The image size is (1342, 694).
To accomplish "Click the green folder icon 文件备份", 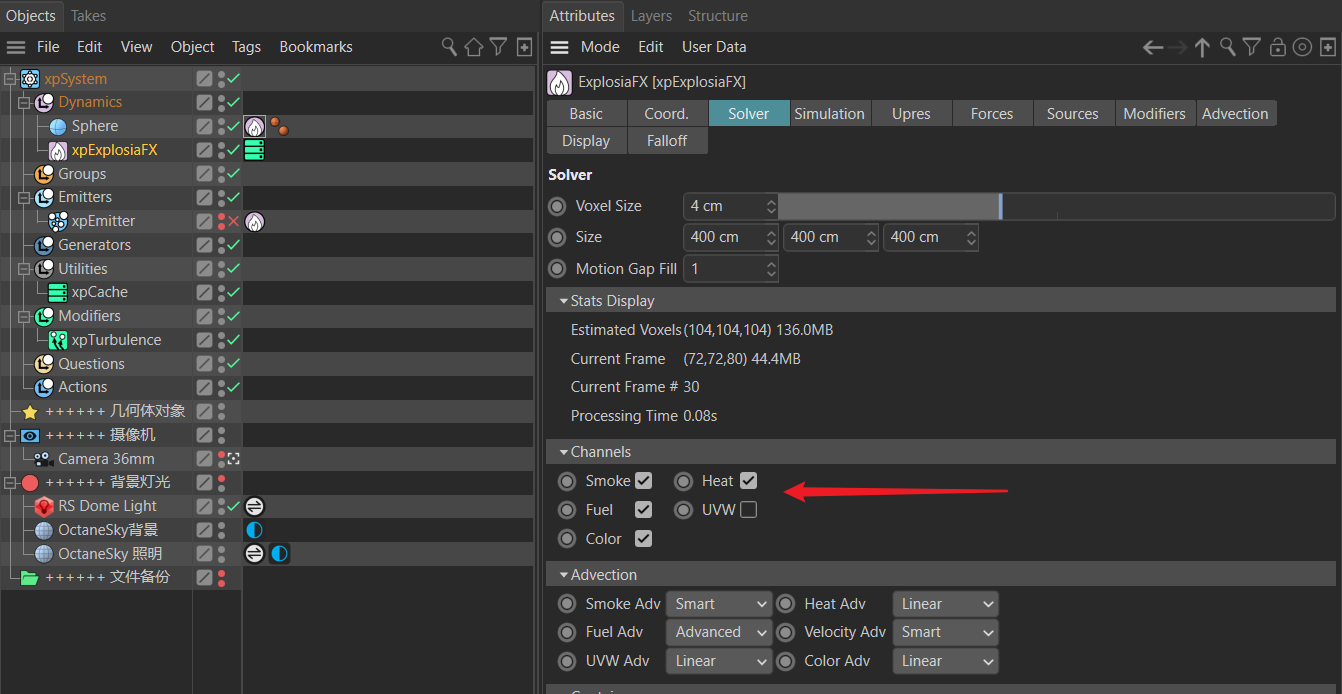I will [x=30, y=577].
